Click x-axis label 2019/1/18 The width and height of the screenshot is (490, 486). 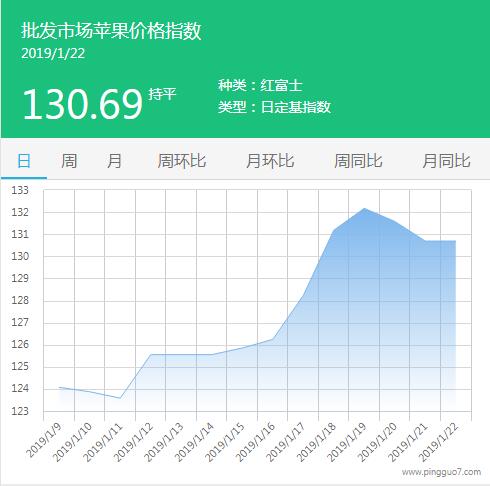click(317, 442)
